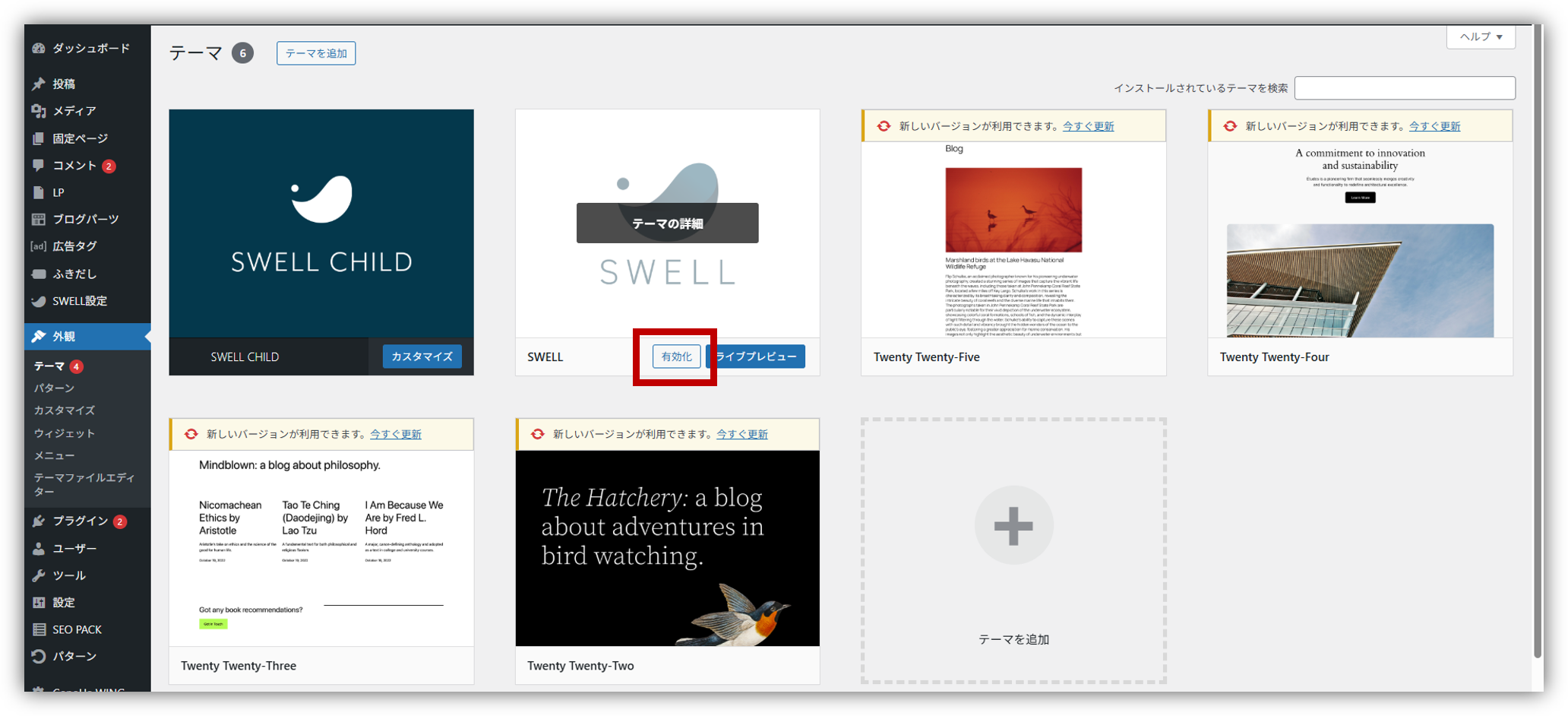The image size is (1568, 716).
Task: Click the Twenty Twenty-Four theme thumbnail
Action: (1360, 239)
